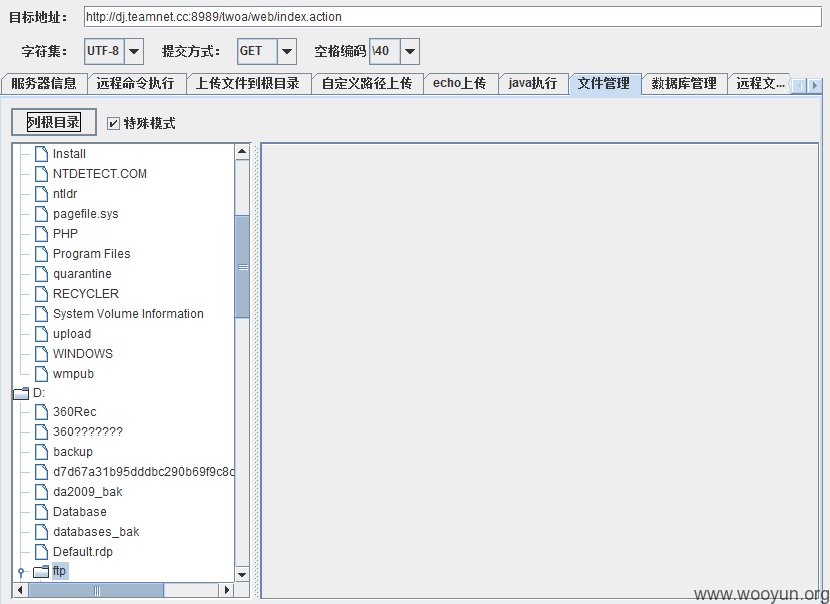Click the ftp folder icon
830x604 pixels.
[x=41, y=572]
